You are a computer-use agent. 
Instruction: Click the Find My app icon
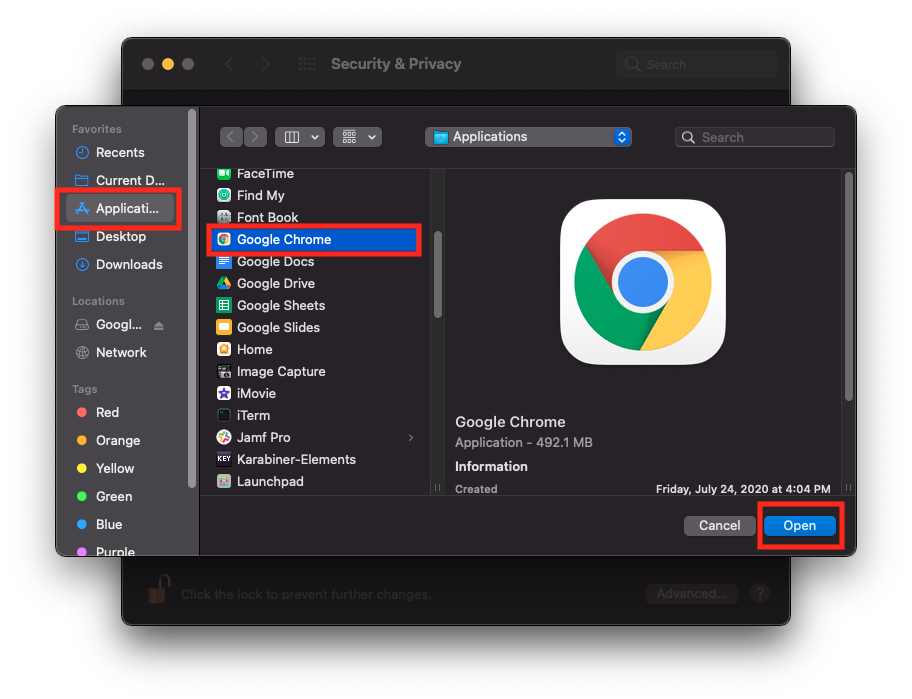[x=224, y=195]
